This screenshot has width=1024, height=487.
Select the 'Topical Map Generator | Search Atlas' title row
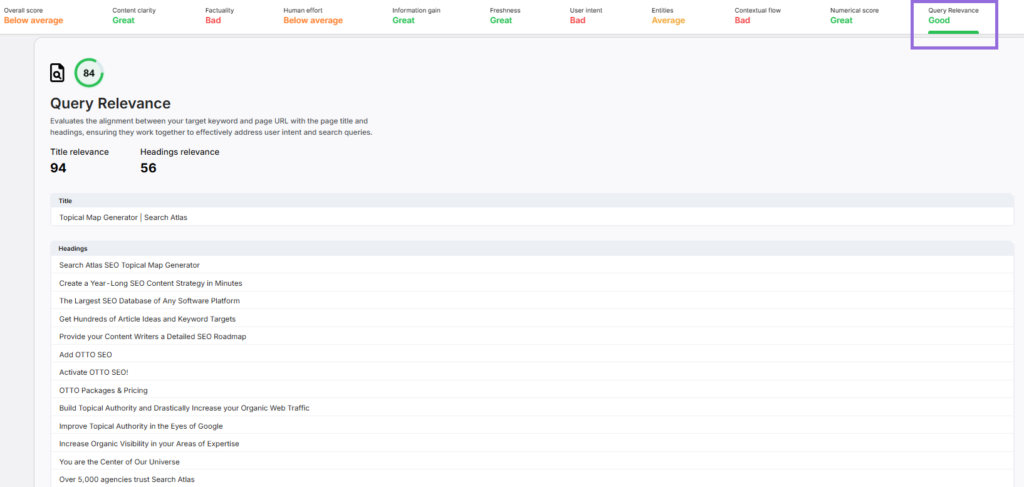532,217
